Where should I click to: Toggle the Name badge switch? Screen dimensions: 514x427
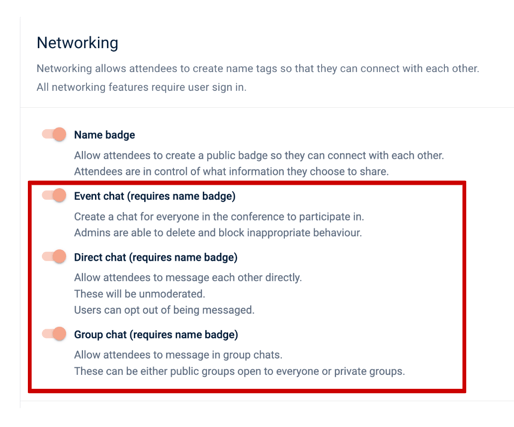[54, 134]
